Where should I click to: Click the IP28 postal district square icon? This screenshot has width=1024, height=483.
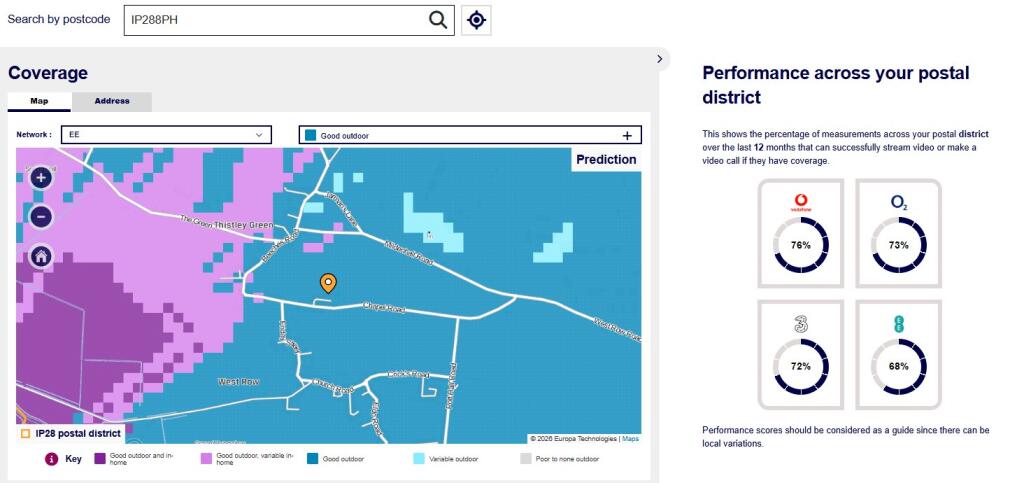click(x=25, y=433)
